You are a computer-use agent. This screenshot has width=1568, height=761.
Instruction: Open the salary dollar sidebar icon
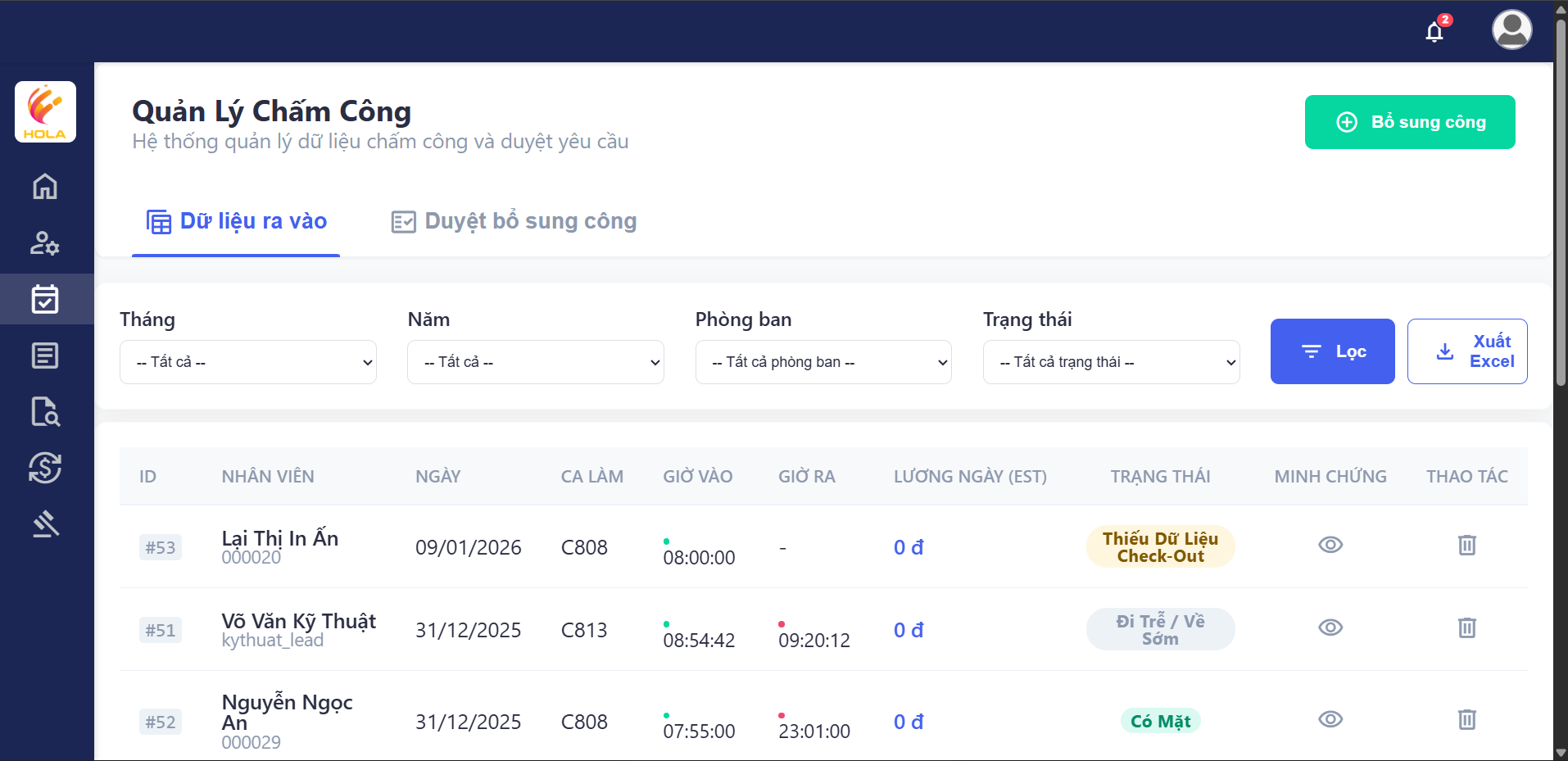[x=45, y=468]
